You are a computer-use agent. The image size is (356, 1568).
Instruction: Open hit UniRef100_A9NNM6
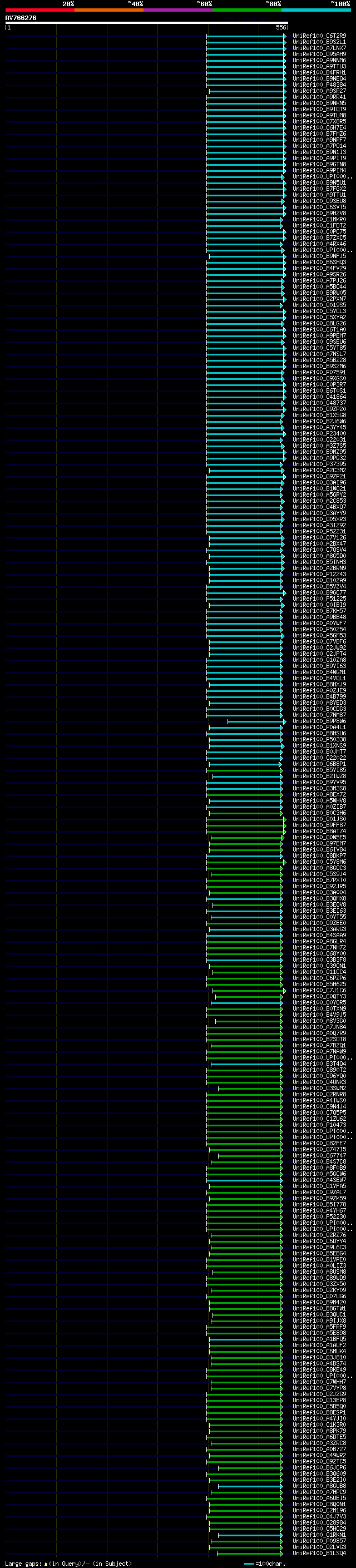(x=319, y=60)
